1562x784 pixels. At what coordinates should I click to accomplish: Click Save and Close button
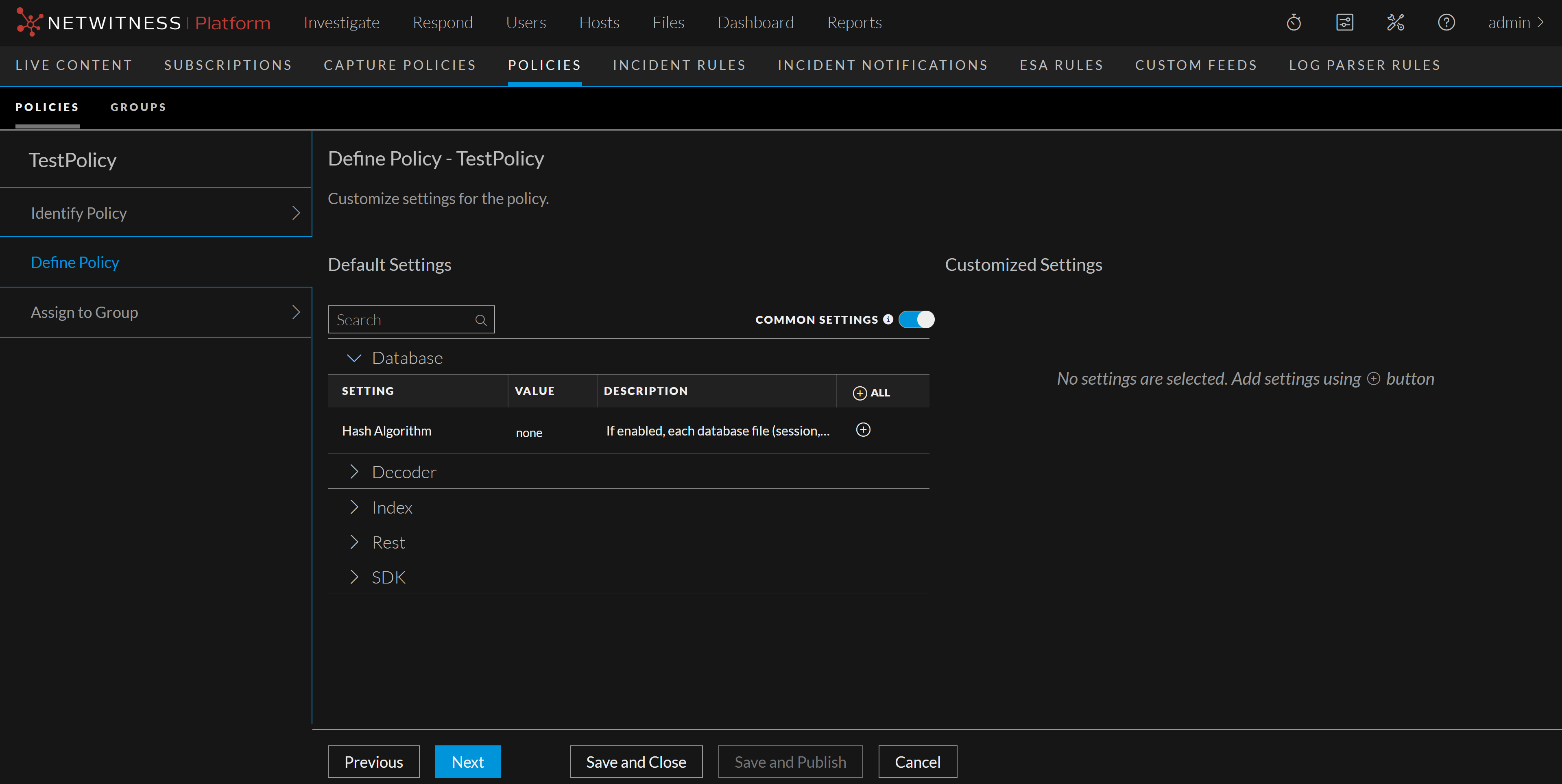click(635, 762)
